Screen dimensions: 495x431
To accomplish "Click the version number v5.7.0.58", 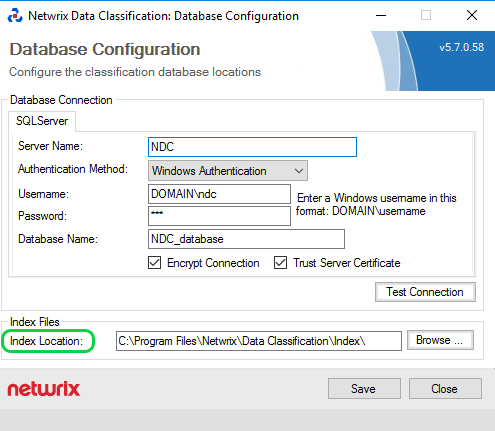I will click(462, 47).
